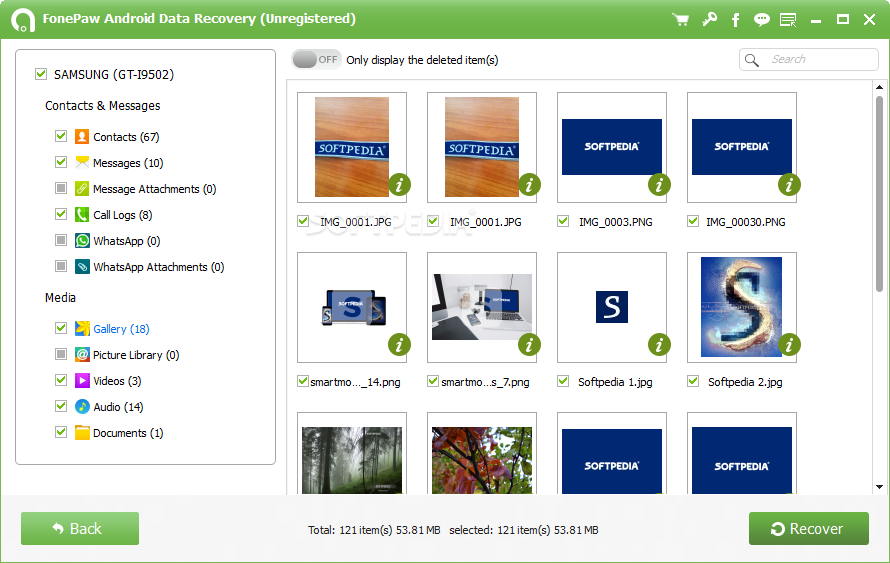
Task: Uncheck the Softpedia 2.jpg file checkbox
Action: tap(693, 381)
